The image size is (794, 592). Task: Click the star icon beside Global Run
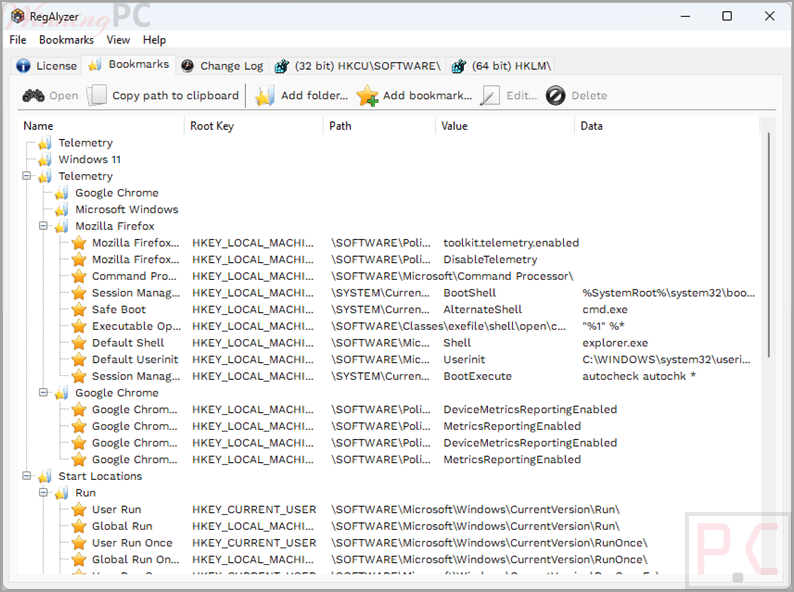[x=78, y=526]
